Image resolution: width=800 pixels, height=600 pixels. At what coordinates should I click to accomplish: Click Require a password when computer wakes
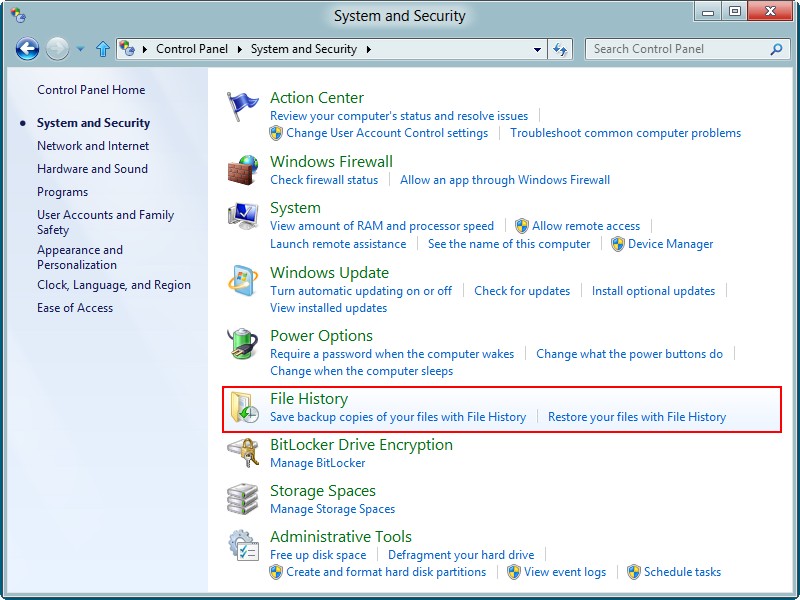[x=392, y=354]
